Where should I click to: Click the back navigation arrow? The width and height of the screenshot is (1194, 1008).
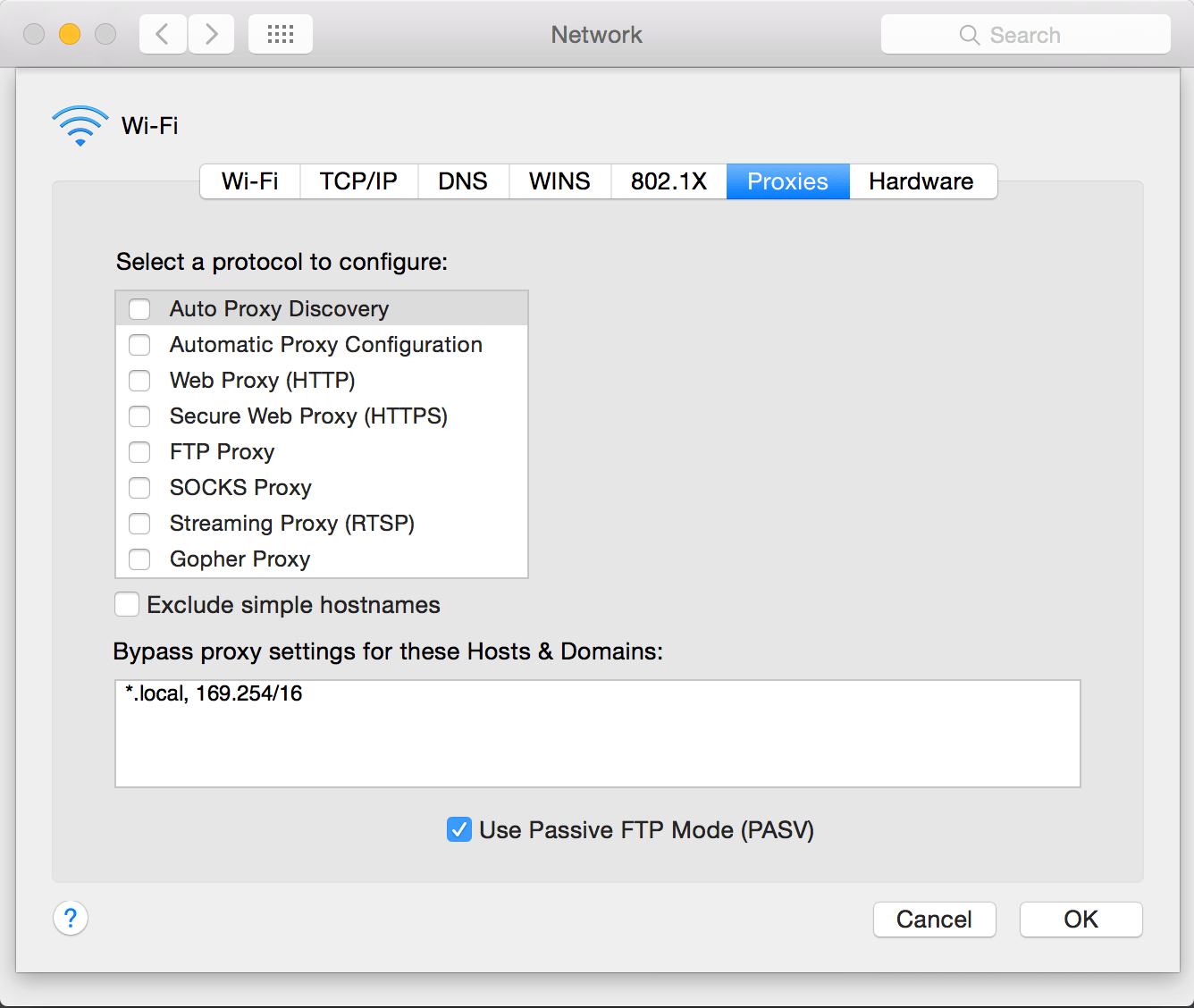tap(162, 33)
